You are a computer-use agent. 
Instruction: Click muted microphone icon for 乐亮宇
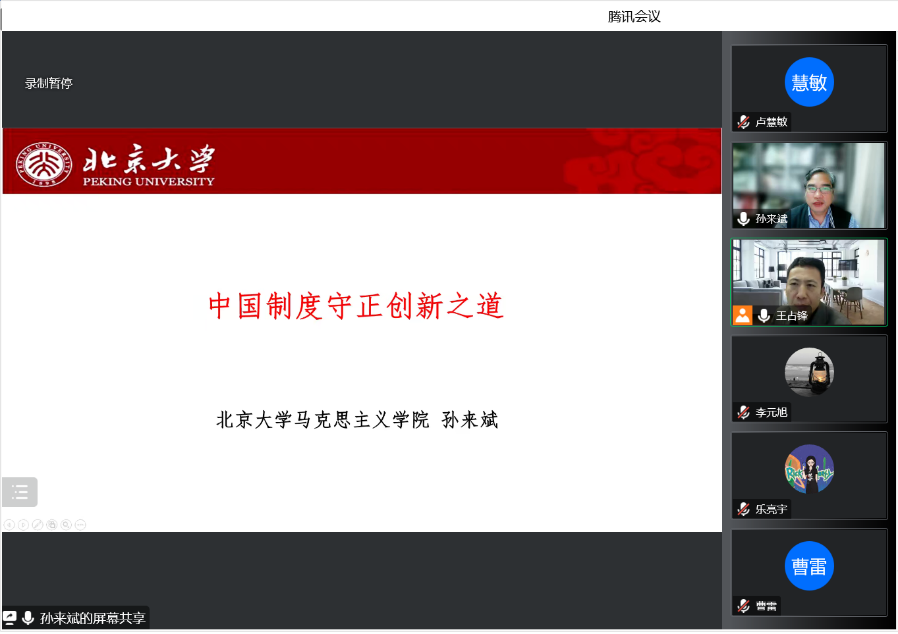click(744, 509)
